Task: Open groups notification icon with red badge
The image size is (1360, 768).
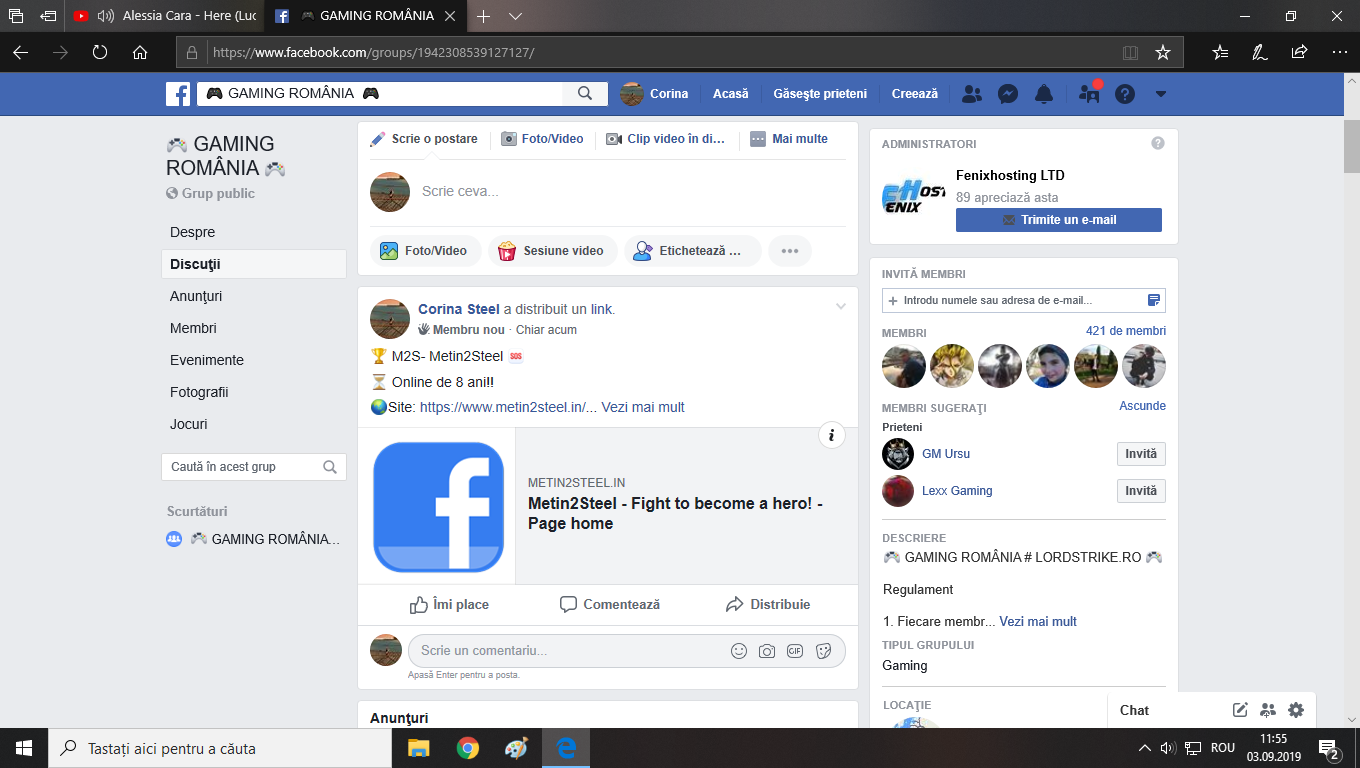Action: coord(1089,94)
